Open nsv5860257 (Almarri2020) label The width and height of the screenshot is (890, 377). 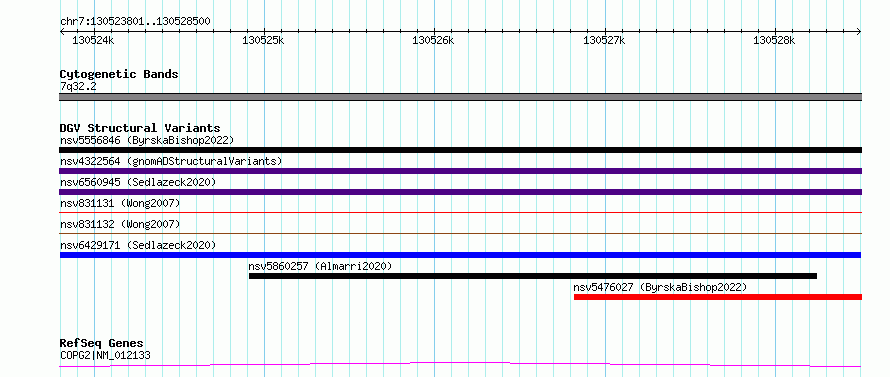(320, 266)
